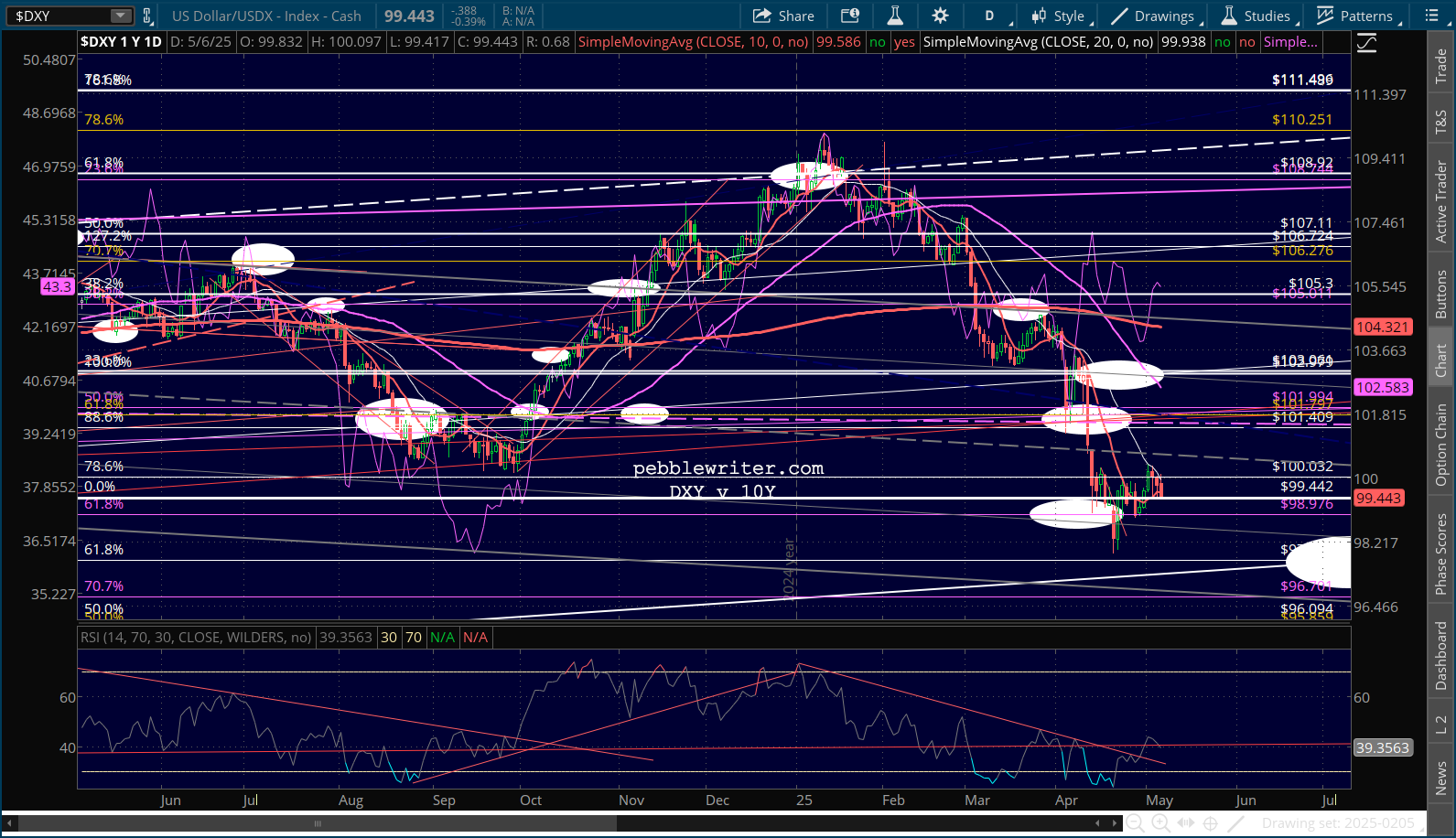Activate the crosshair cursor icon

click(1210, 823)
